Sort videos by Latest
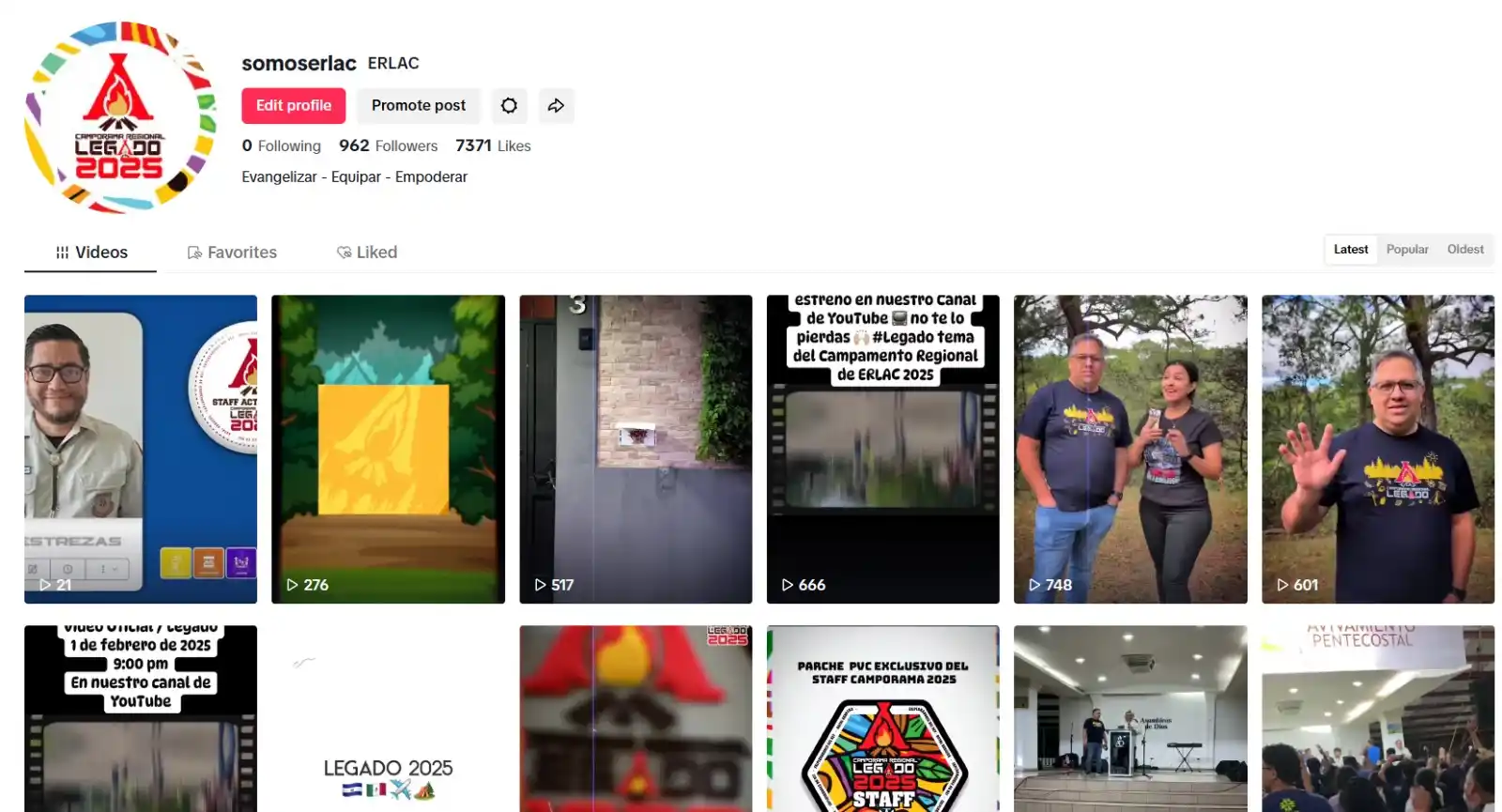Viewport: 1502px width, 812px height. click(x=1351, y=250)
